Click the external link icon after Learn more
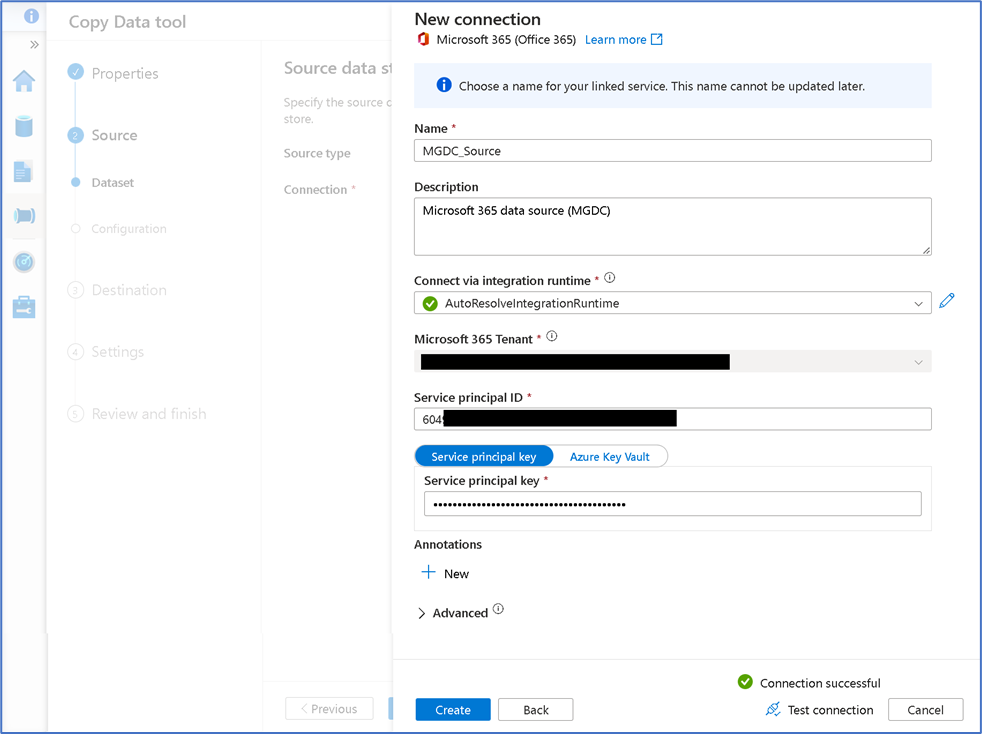This screenshot has width=982, height=734. pos(656,39)
